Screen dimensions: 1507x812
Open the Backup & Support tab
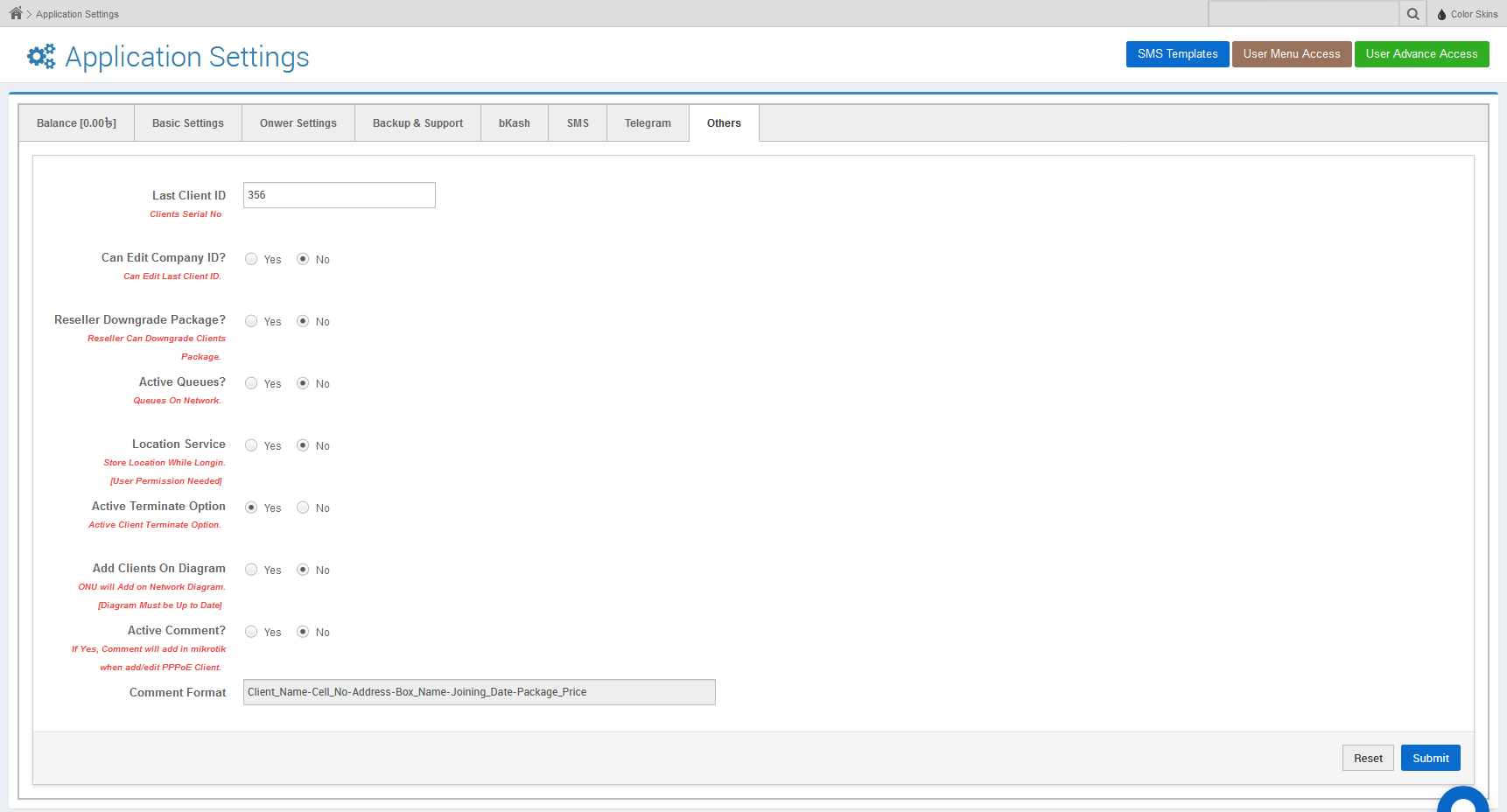click(x=417, y=123)
